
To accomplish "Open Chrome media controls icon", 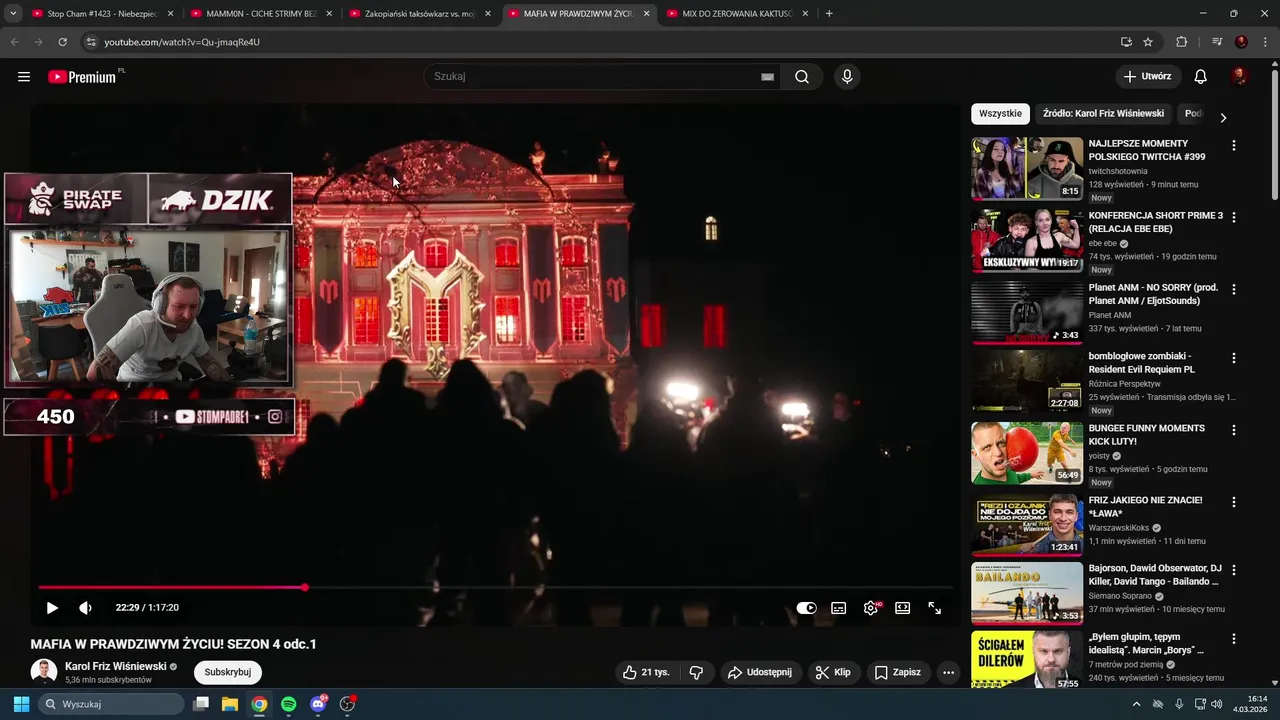I will pos(1217,42).
